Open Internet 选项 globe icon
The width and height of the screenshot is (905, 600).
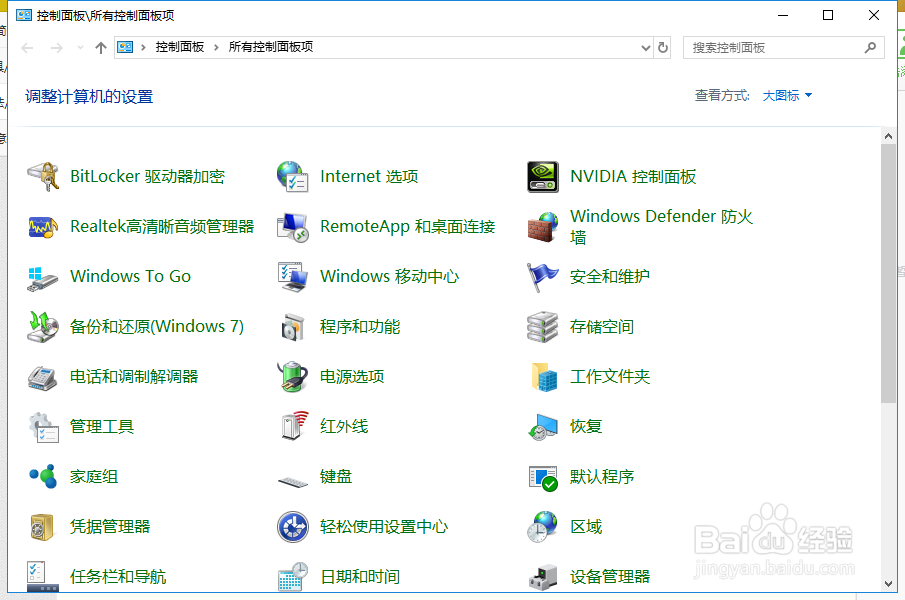pyautogui.click(x=293, y=177)
